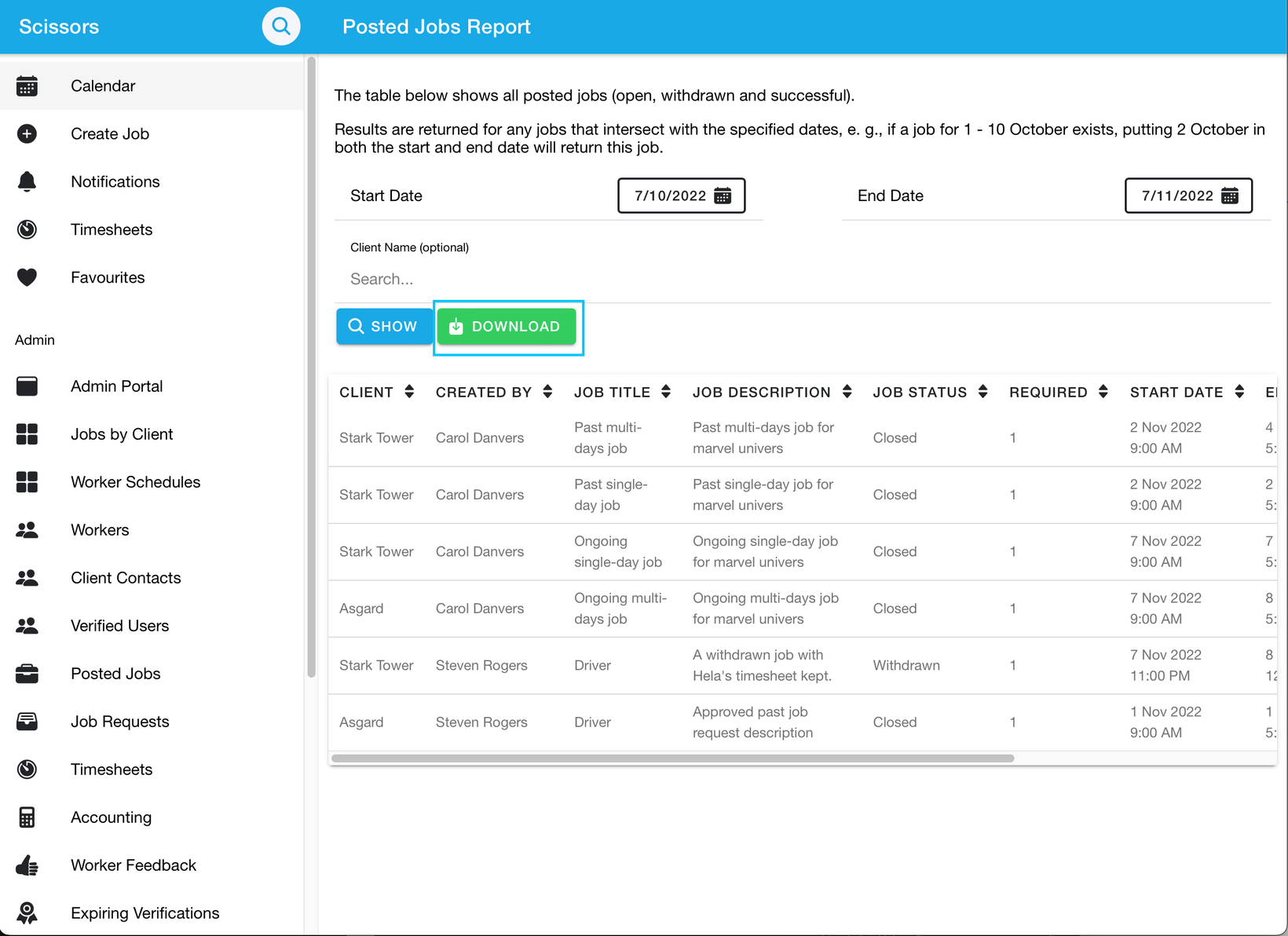Click the End Date field 7/11/2022
1288x936 pixels.
pos(1189,196)
